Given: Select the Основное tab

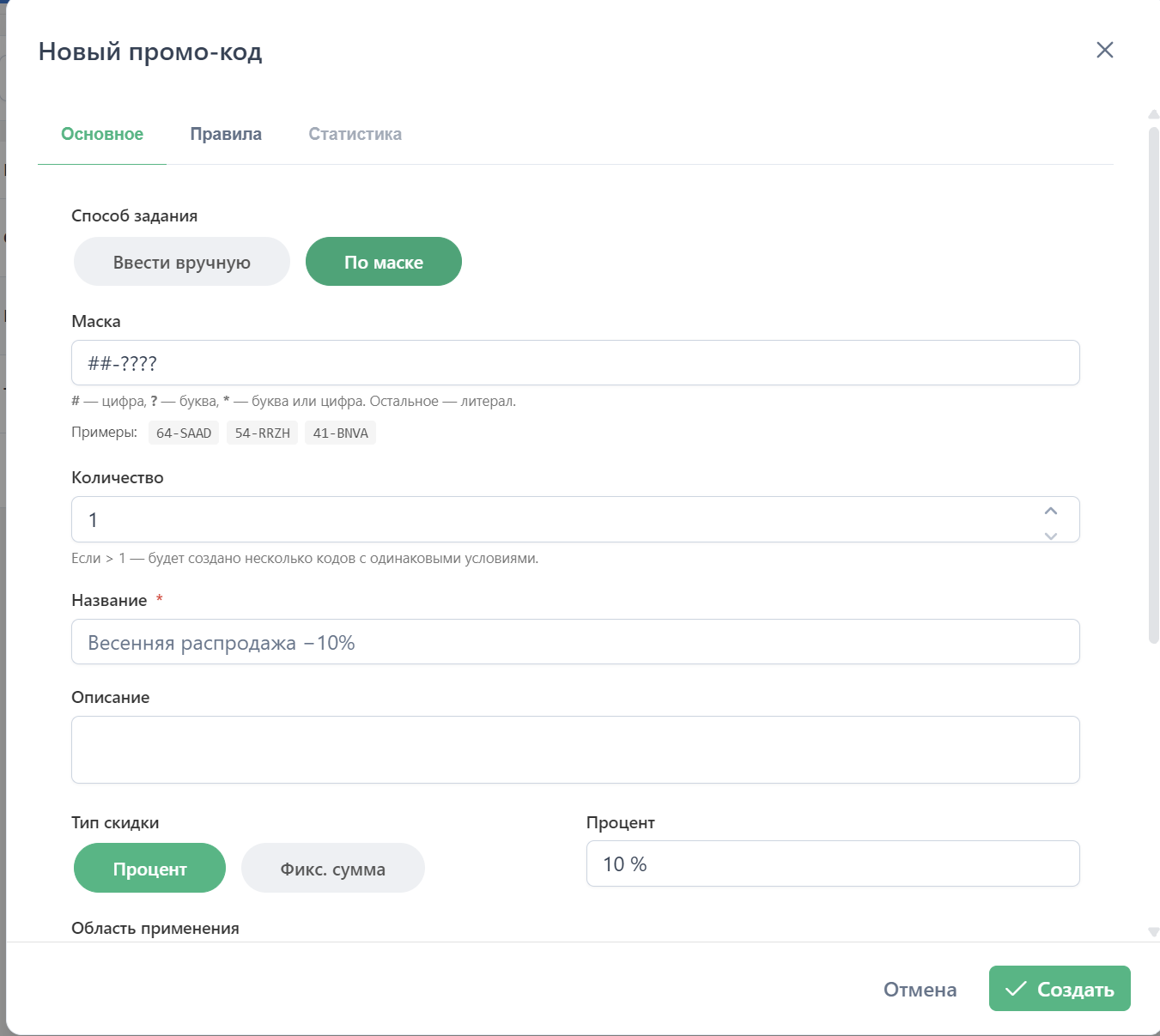Looking at the screenshot, I should coord(102,134).
